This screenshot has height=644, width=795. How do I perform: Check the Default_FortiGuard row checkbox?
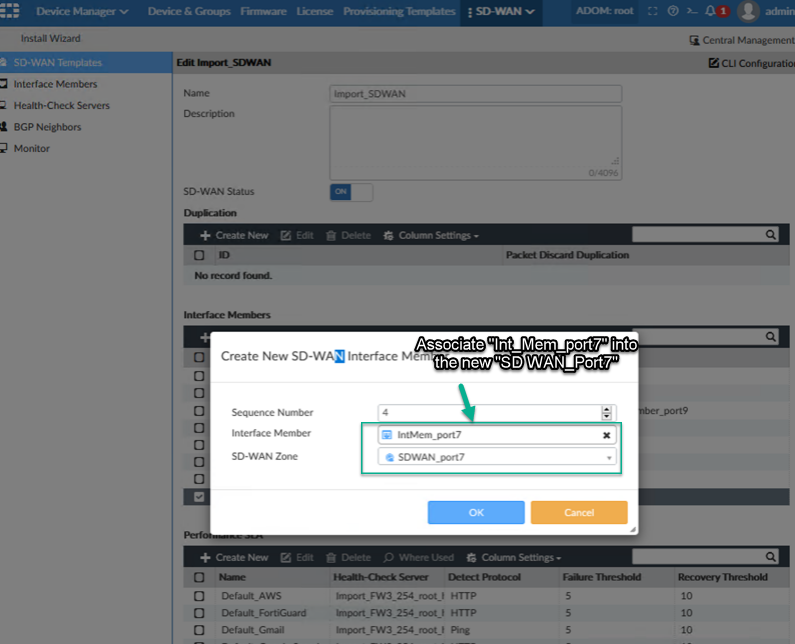[199, 613]
